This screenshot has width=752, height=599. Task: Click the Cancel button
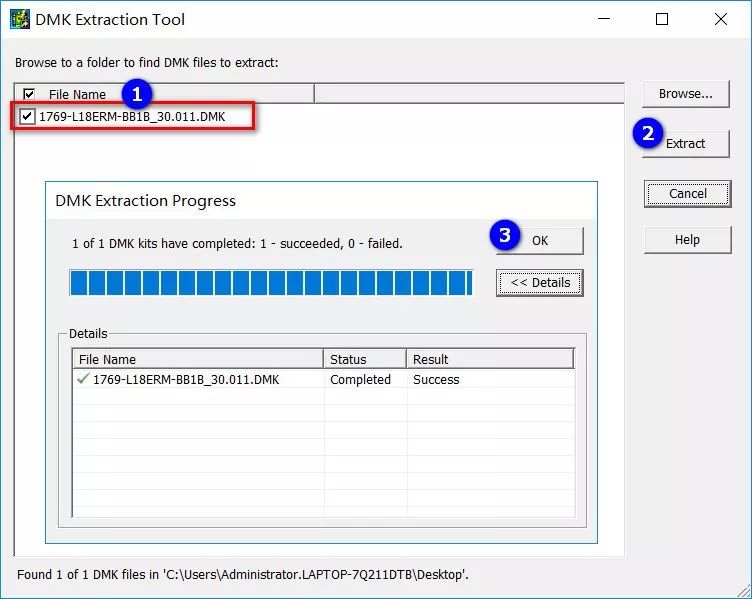click(x=687, y=193)
